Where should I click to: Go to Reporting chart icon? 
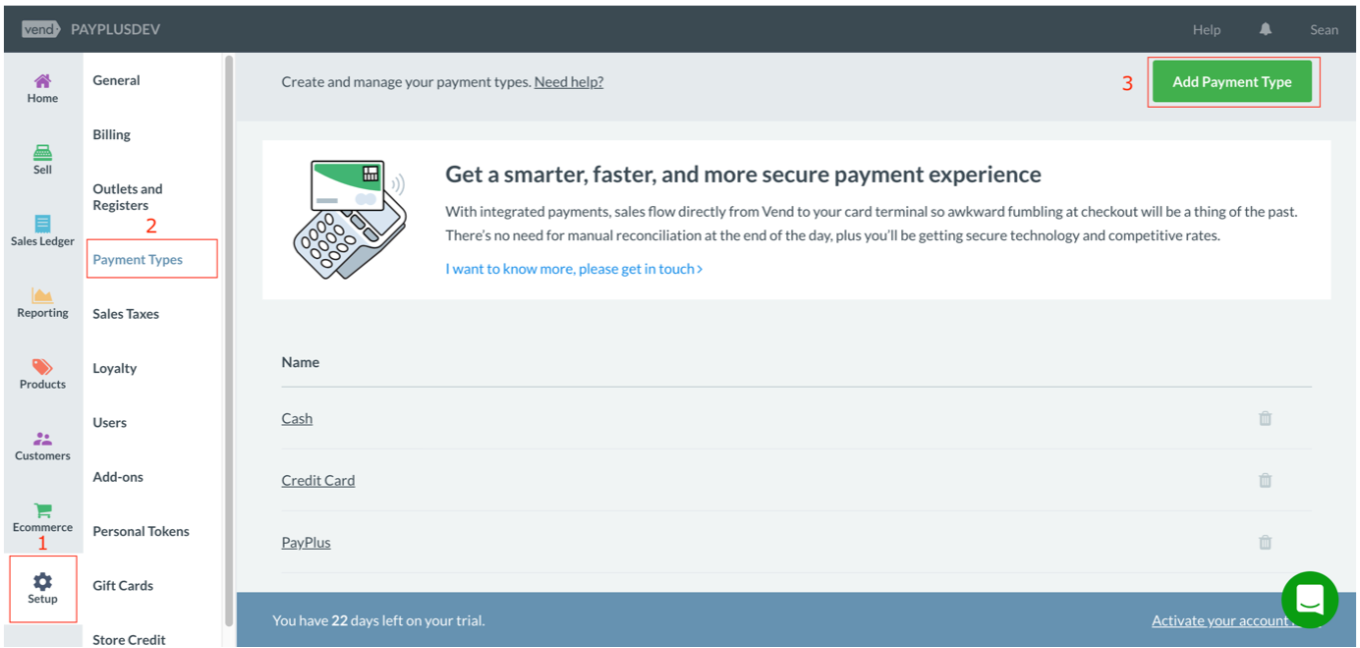(42, 295)
